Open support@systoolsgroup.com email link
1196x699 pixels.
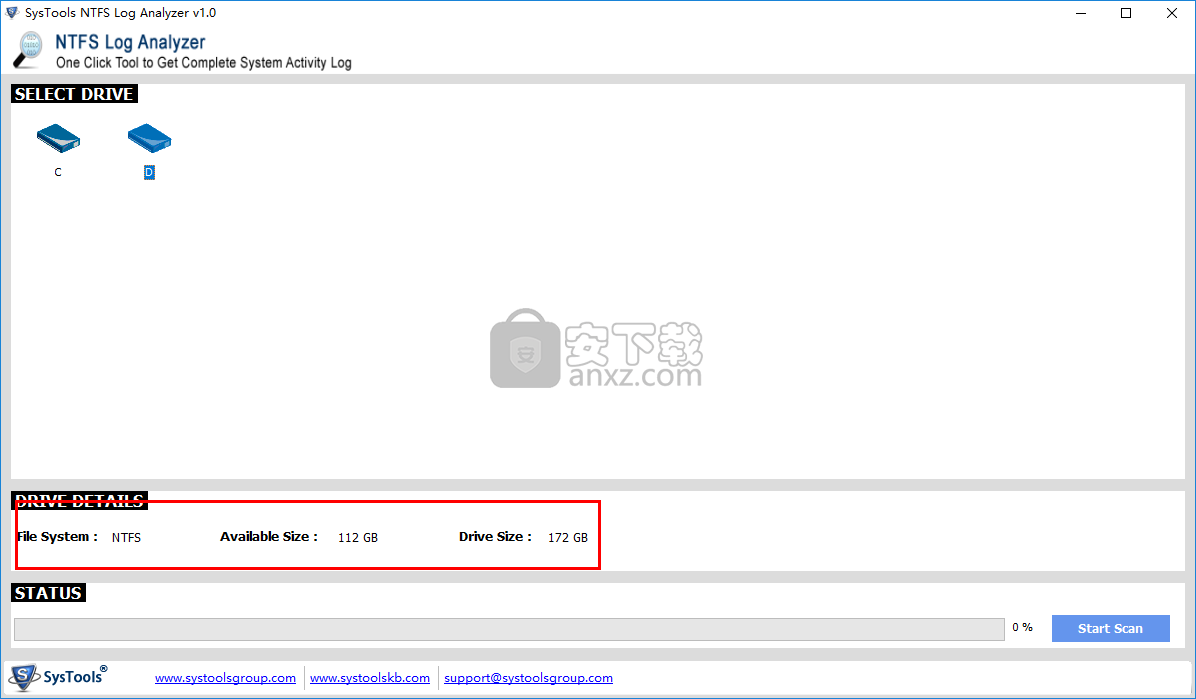click(529, 678)
